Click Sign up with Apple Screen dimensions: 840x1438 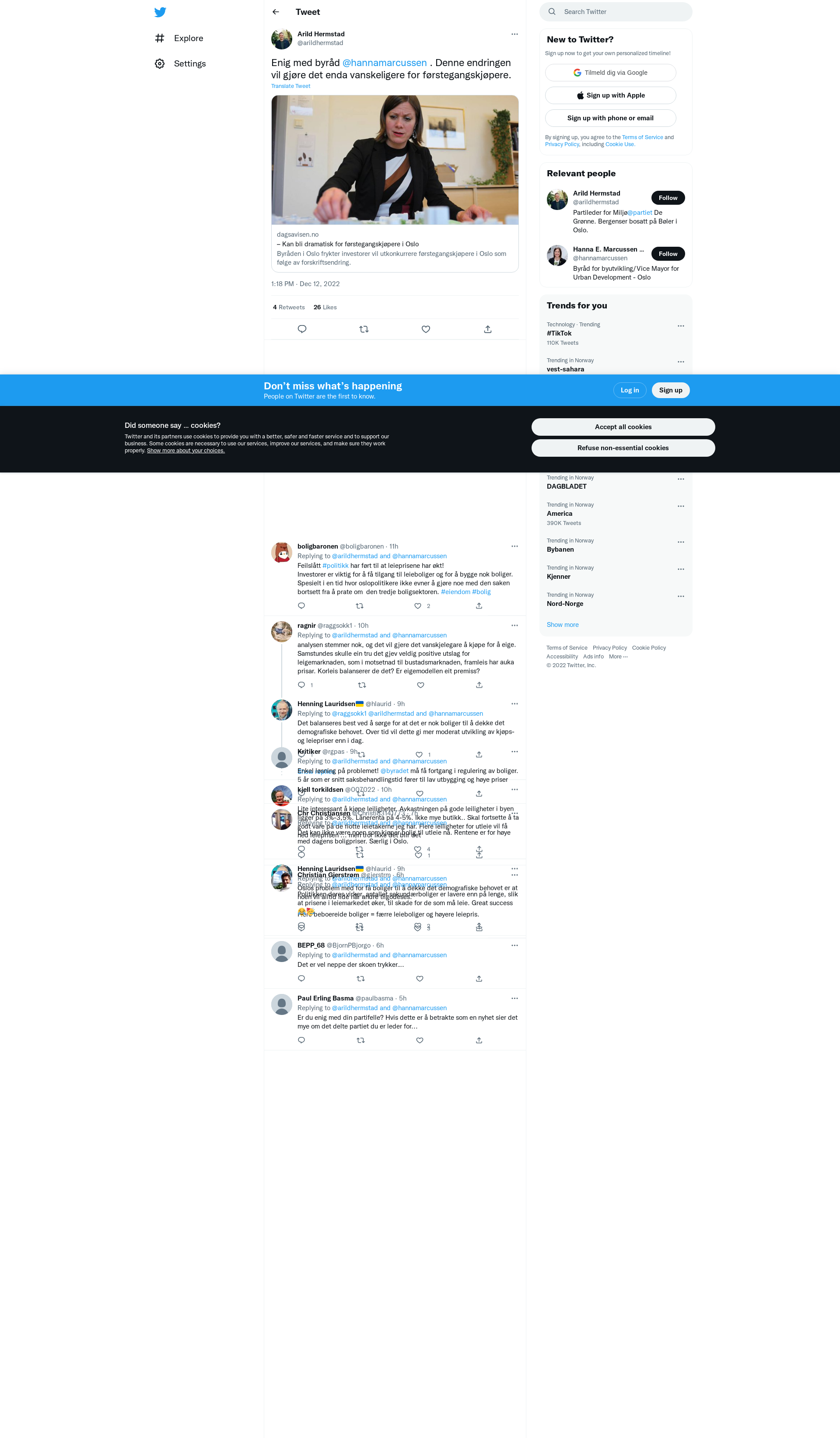[x=611, y=95]
